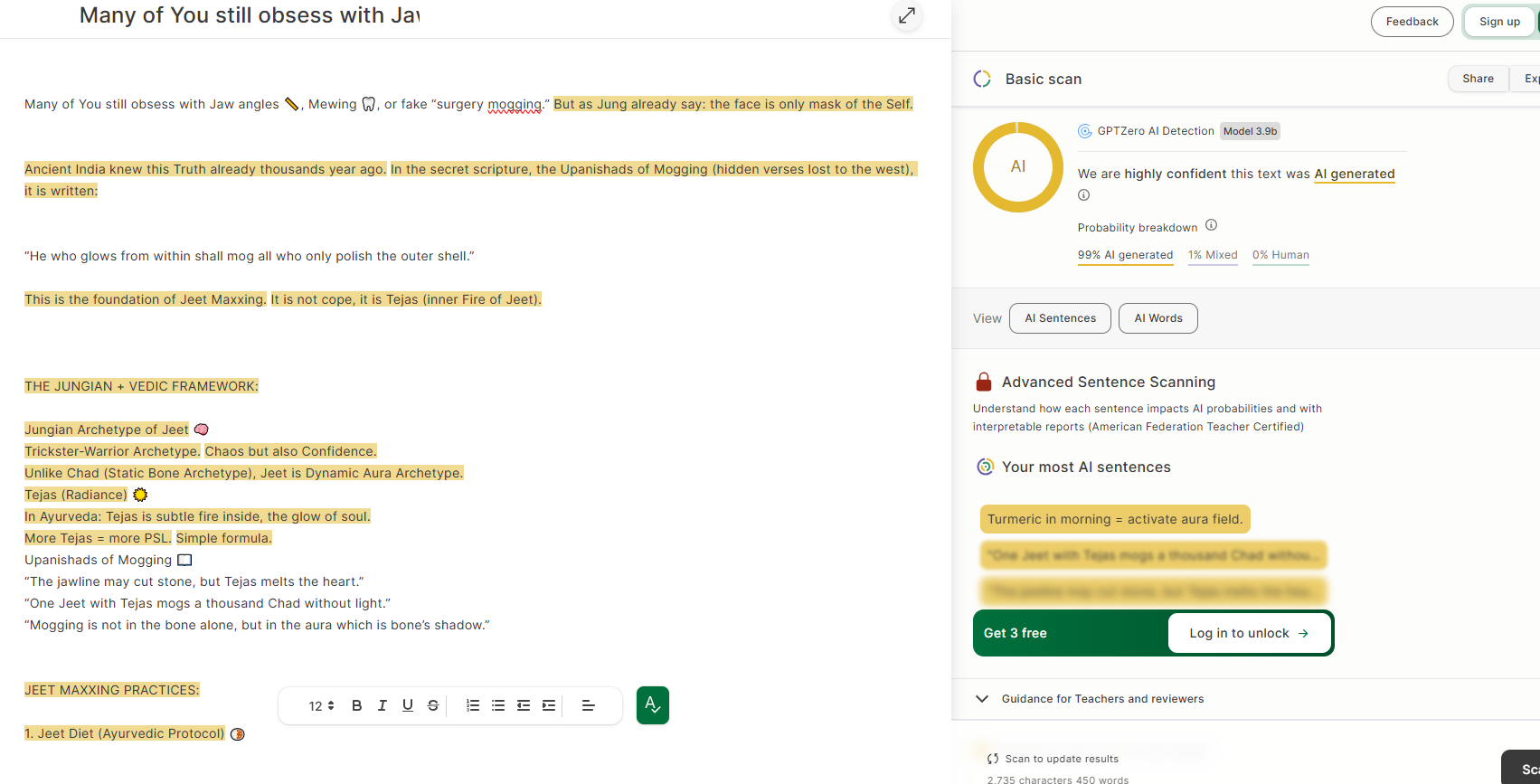Switch view to AI Sentences

tap(1060, 318)
